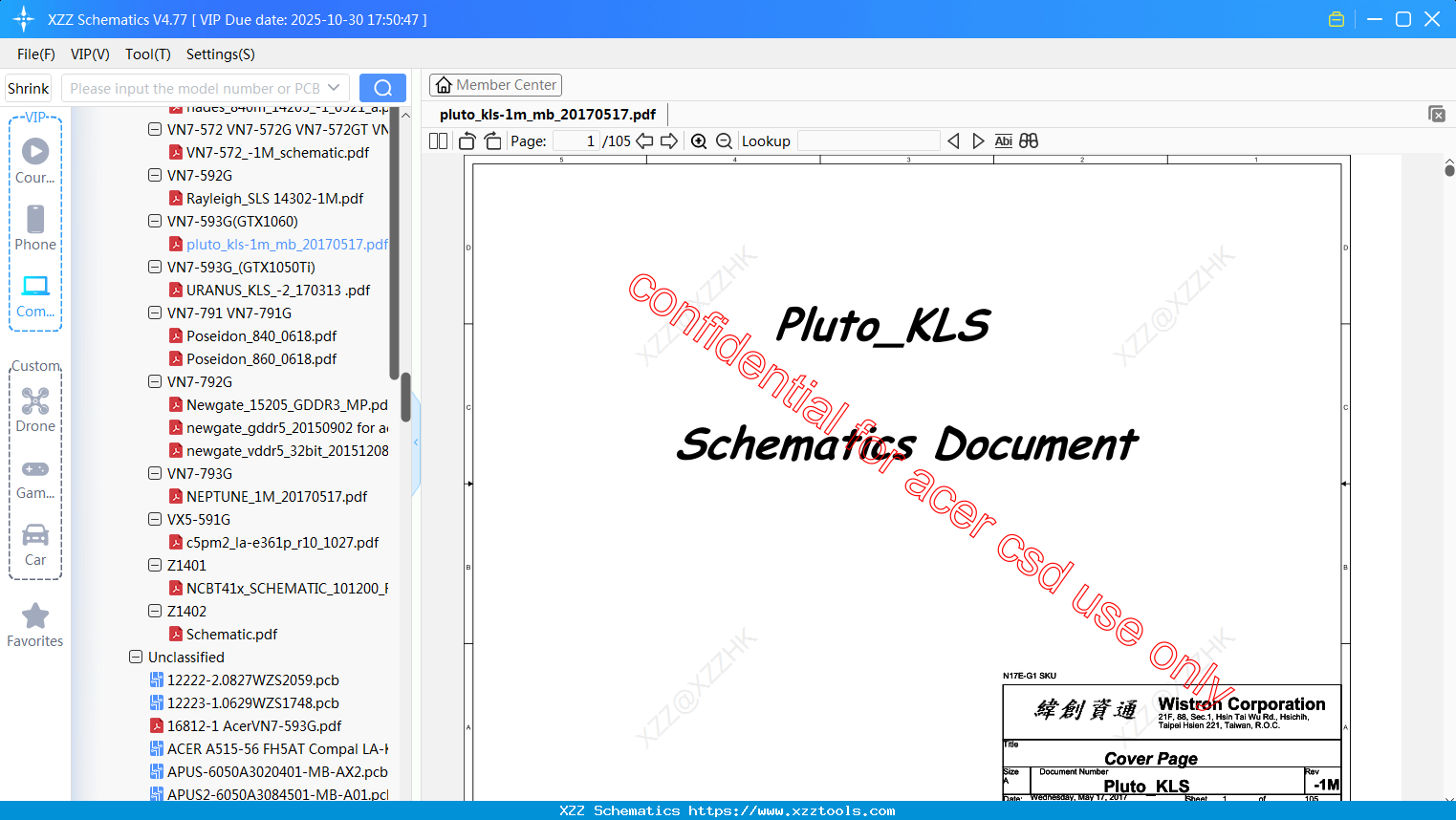
Task: Open the Phone category
Action: [35, 227]
